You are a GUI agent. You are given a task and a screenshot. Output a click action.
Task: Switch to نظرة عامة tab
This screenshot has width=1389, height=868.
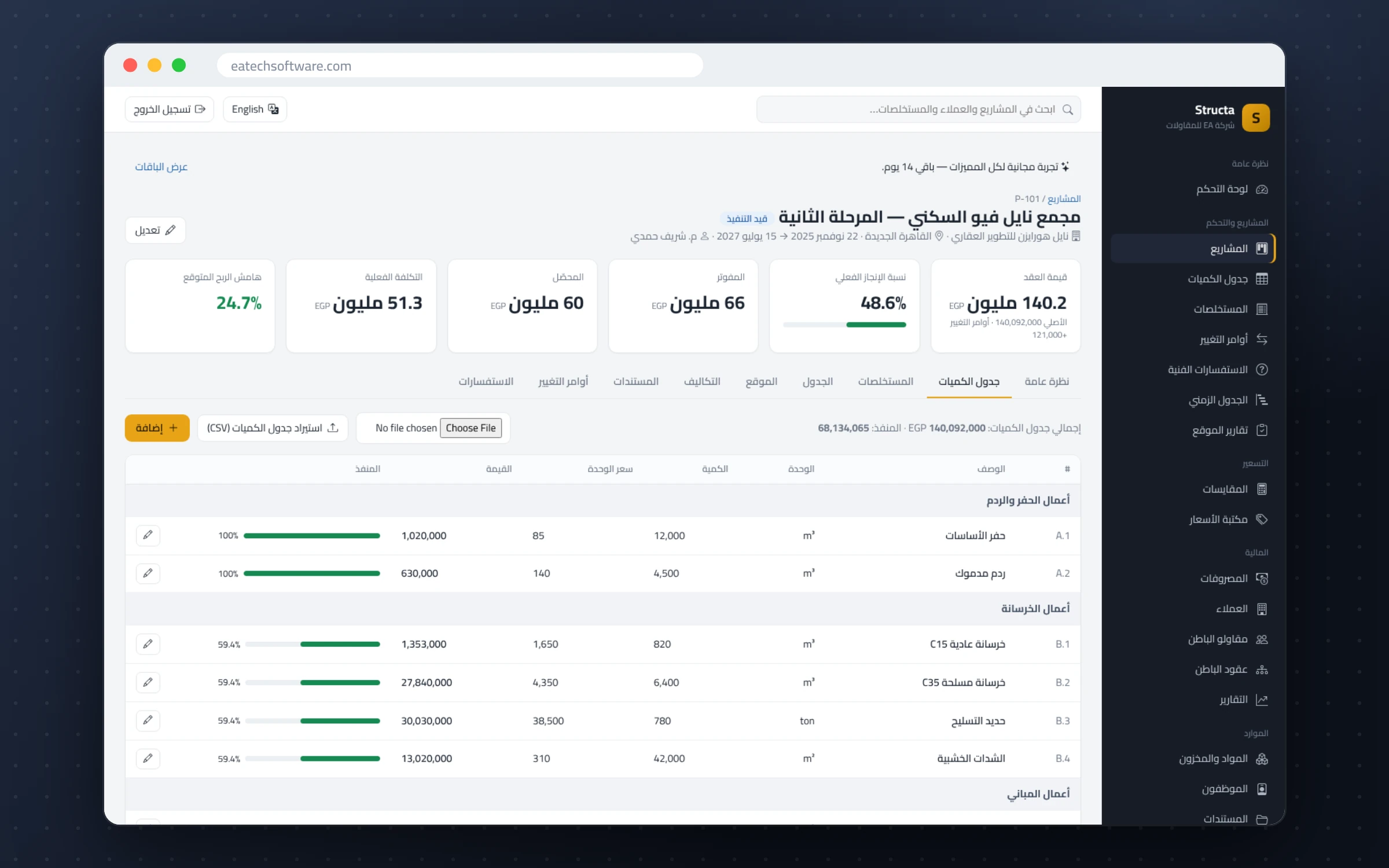[x=1046, y=381]
